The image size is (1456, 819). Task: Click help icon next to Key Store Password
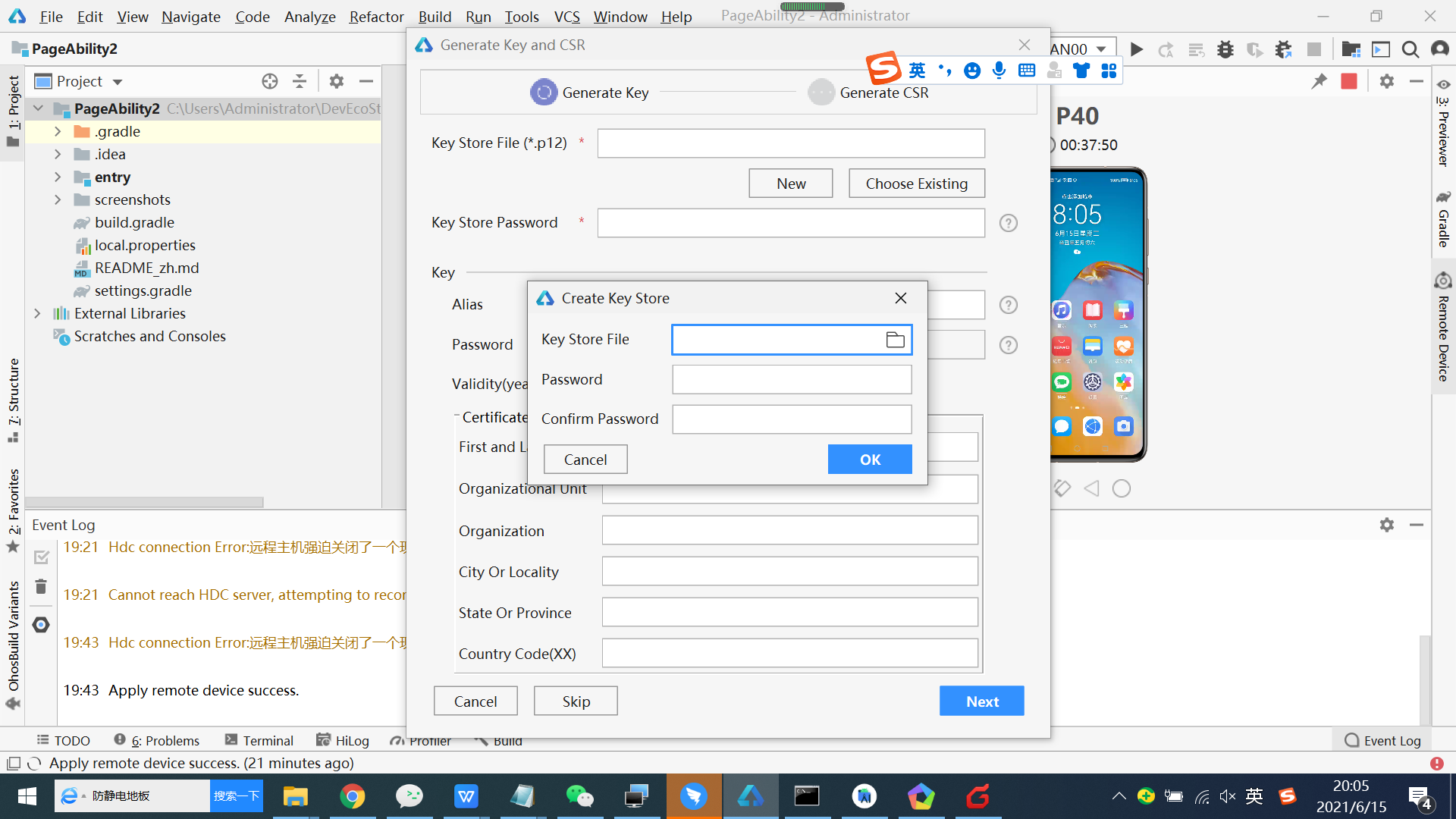click(x=1008, y=223)
